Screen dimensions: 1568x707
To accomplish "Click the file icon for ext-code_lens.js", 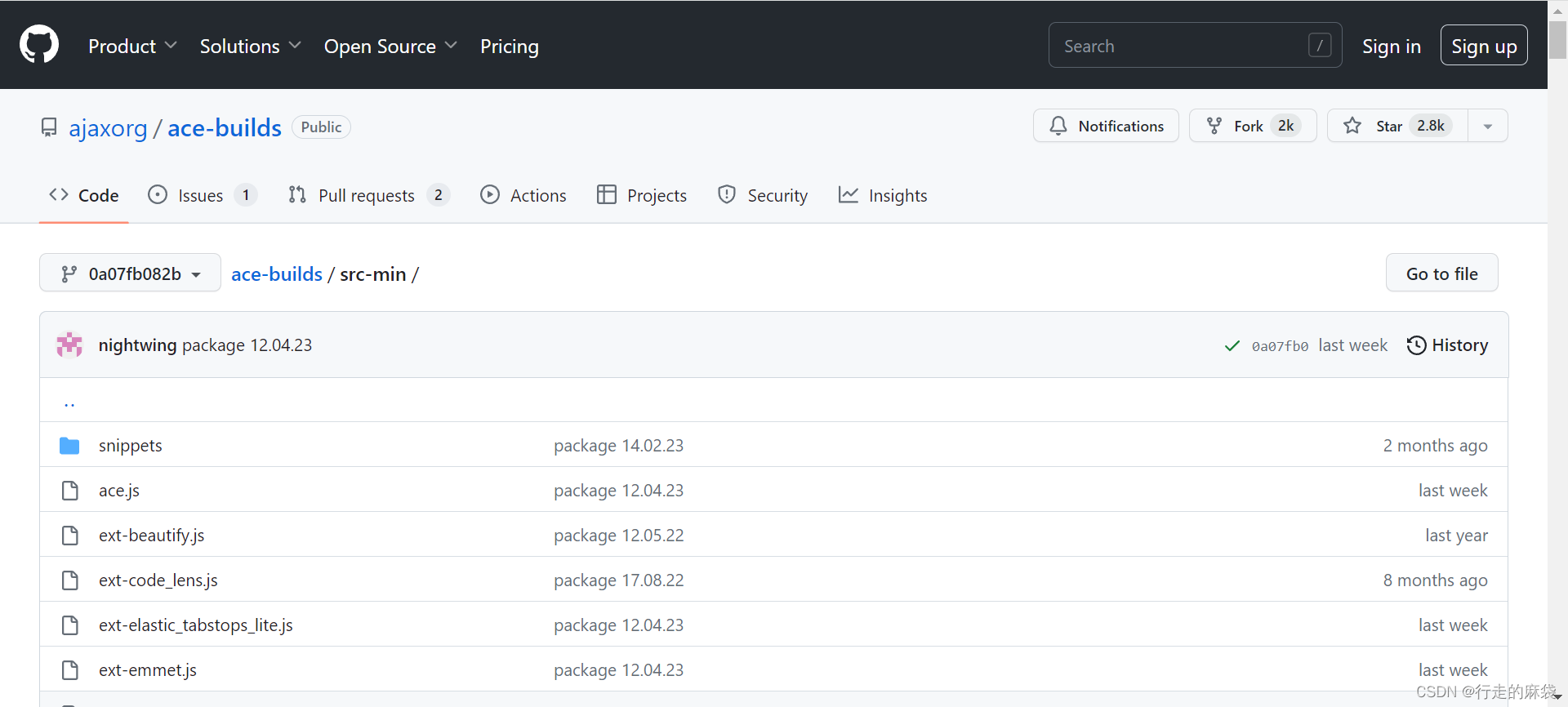I will pyautogui.click(x=70, y=580).
